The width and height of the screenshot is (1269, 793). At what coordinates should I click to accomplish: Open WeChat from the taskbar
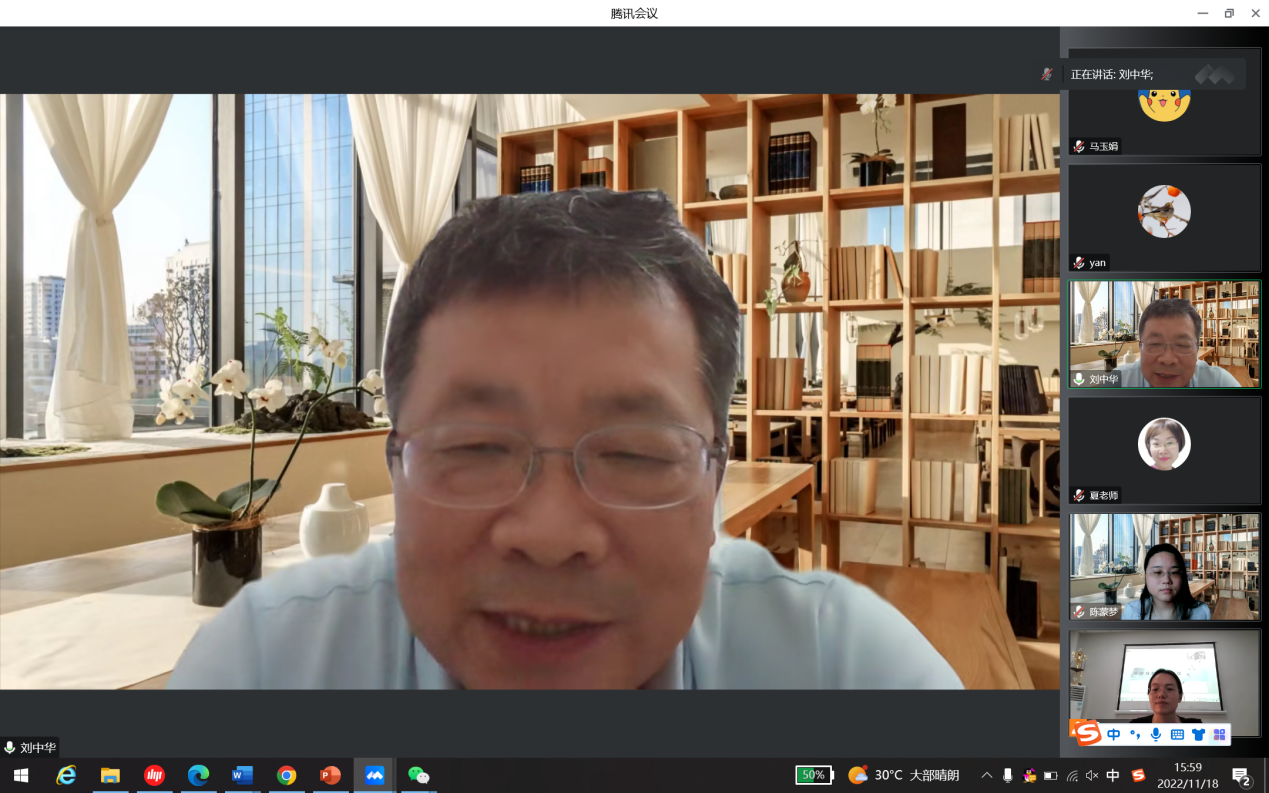pos(418,775)
